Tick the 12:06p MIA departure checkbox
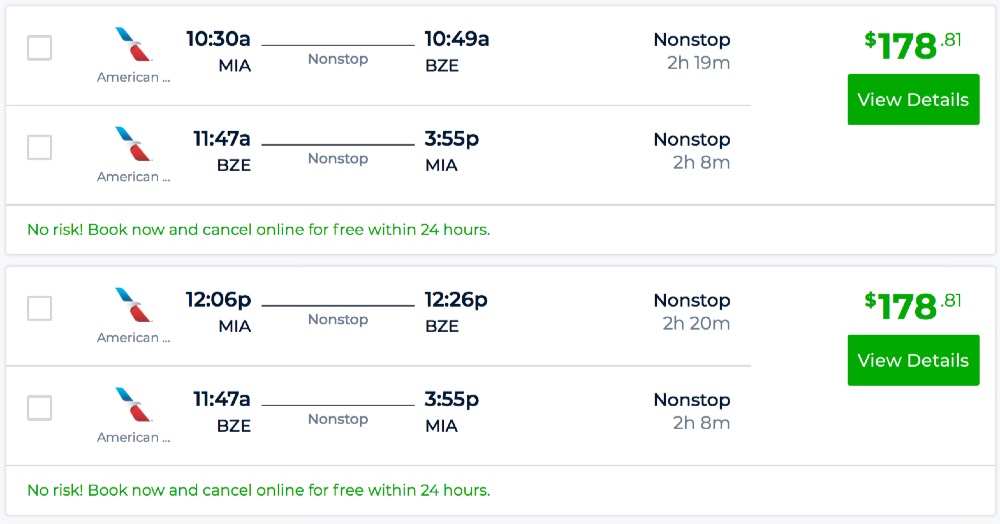1000x524 pixels. 40,309
